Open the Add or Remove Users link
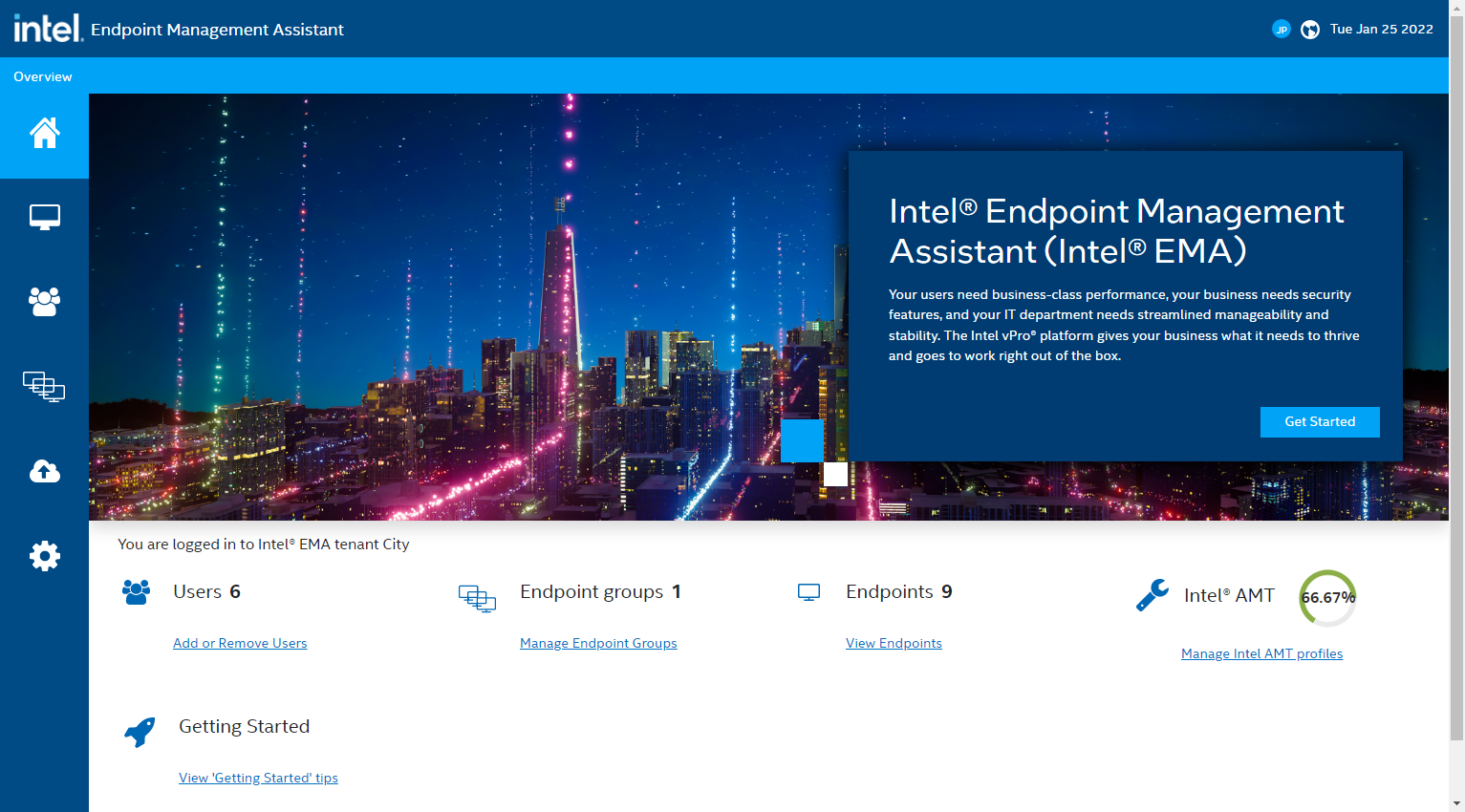The width and height of the screenshot is (1465, 812). click(x=240, y=642)
